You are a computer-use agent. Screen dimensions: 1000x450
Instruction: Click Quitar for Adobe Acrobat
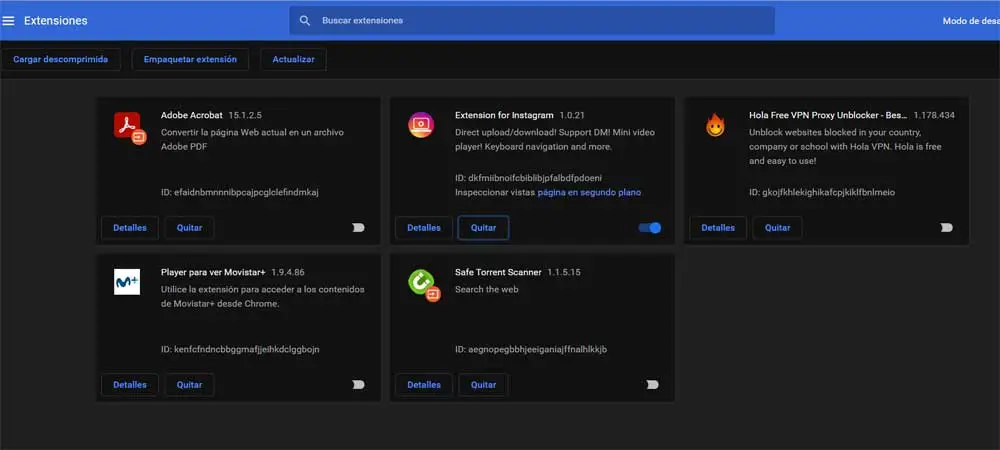(x=189, y=228)
